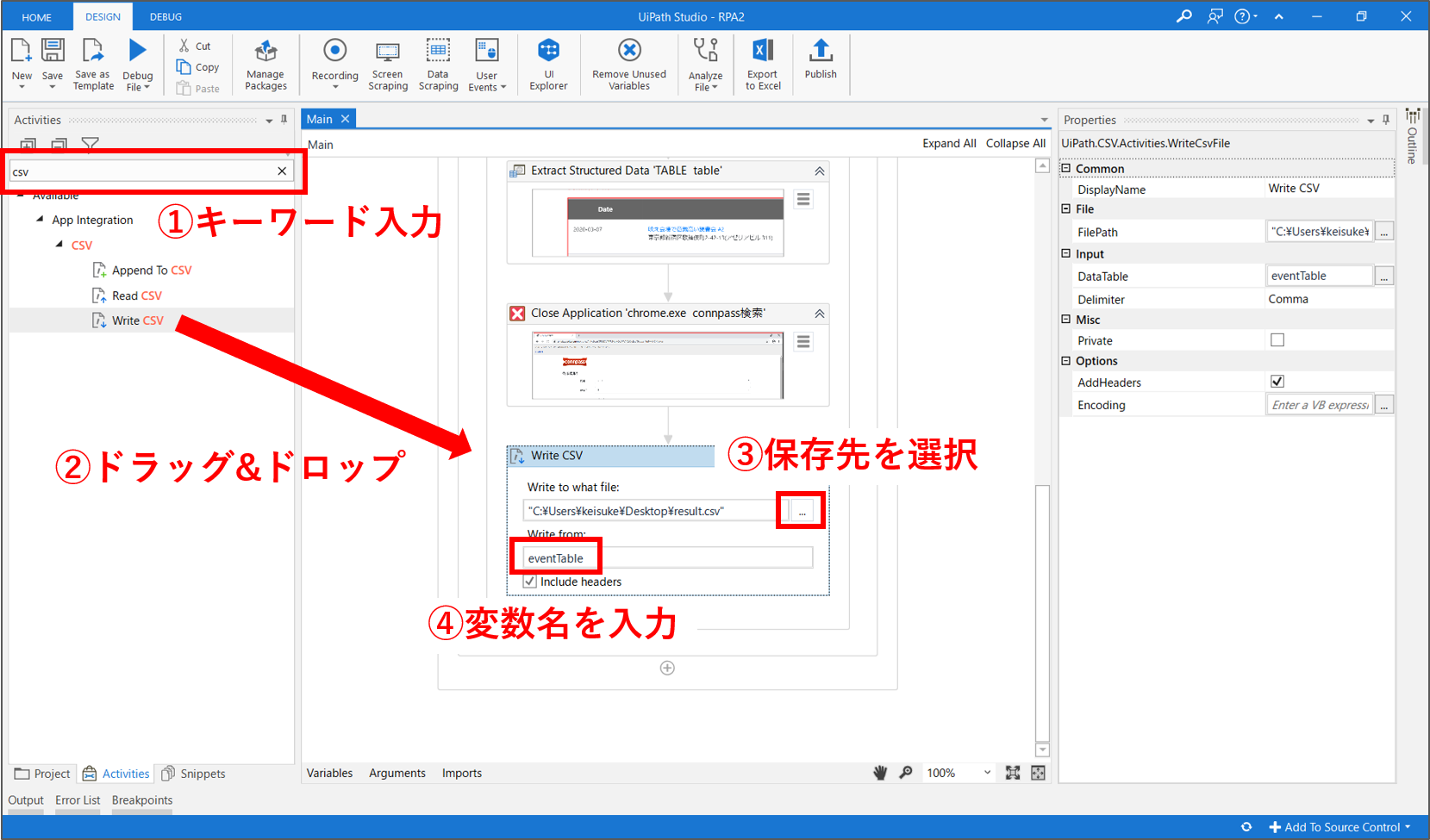Clear the activities search box
The height and width of the screenshot is (840, 1430).
coord(282,171)
